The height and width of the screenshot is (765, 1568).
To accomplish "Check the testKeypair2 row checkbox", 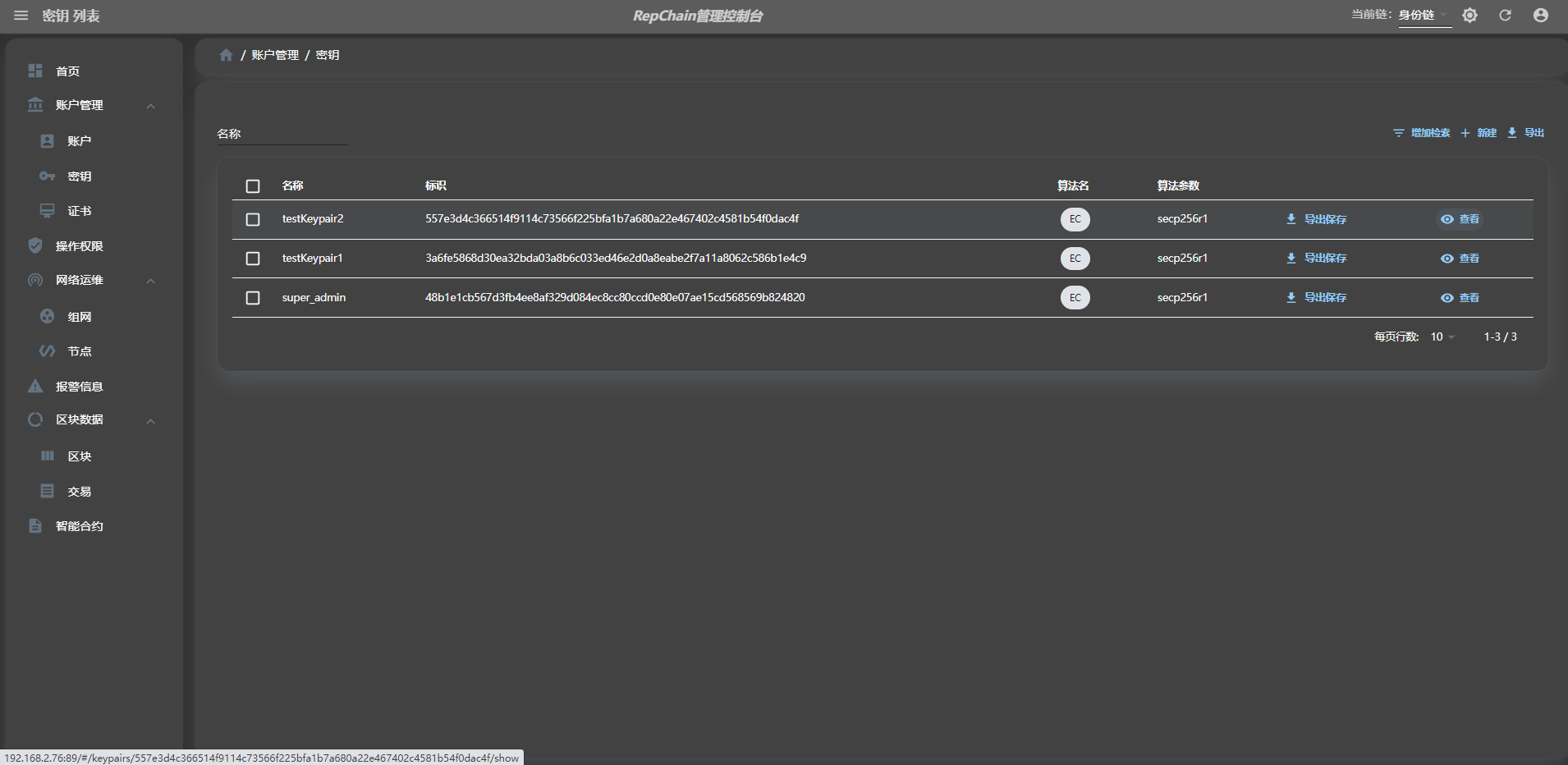I will tap(253, 219).
